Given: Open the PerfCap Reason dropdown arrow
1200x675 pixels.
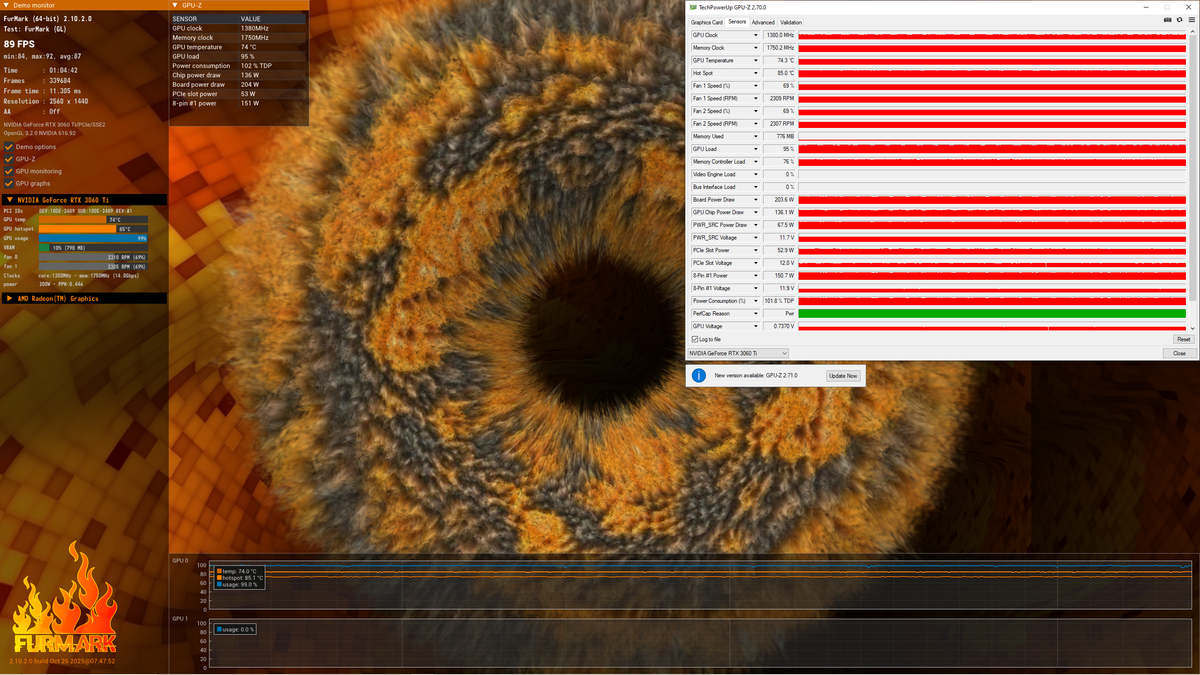Looking at the screenshot, I should pos(756,313).
